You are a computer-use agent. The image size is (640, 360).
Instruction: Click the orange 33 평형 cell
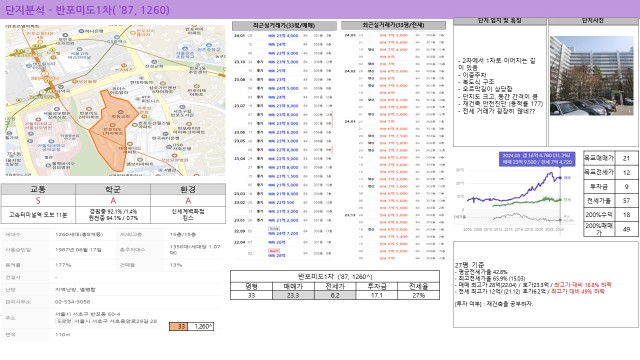179,326
